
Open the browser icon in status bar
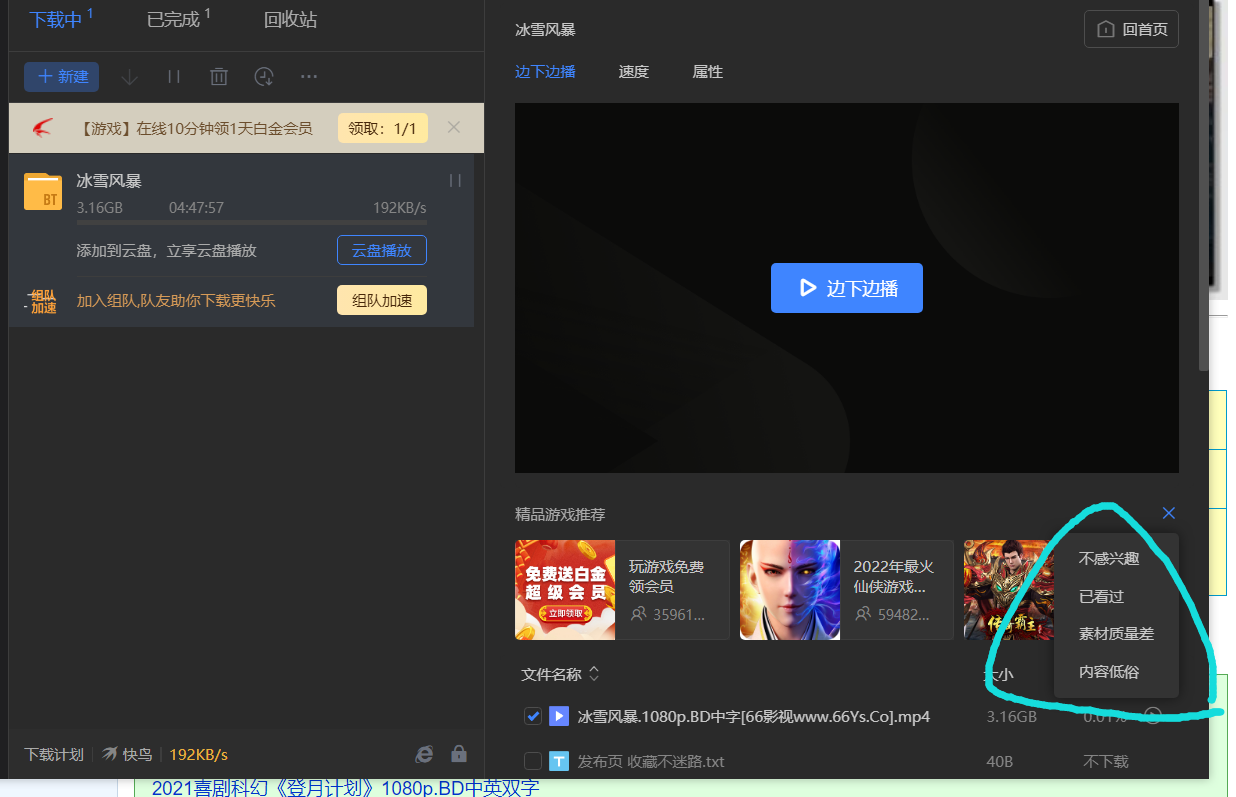click(x=425, y=754)
